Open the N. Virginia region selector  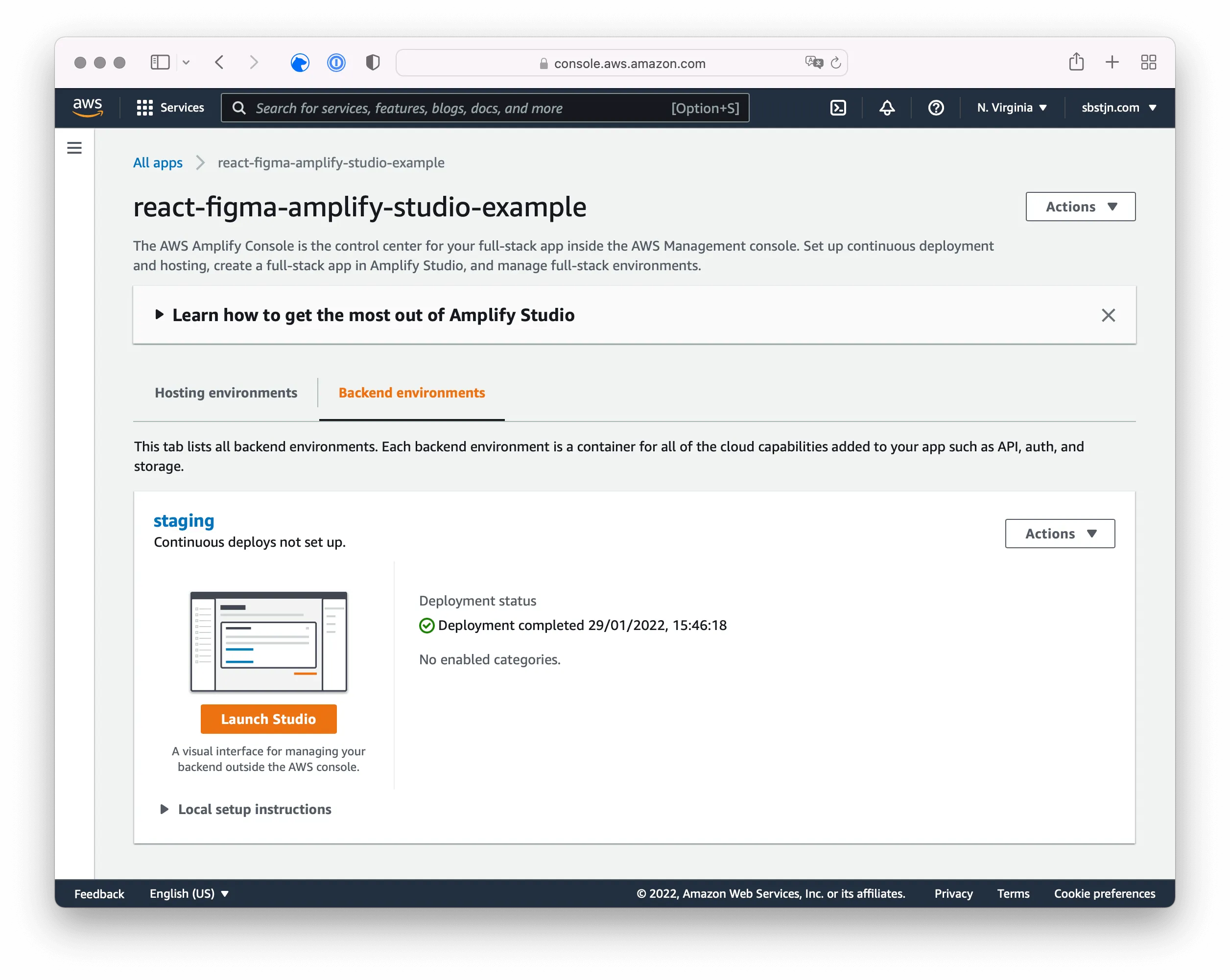[1011, 107]
